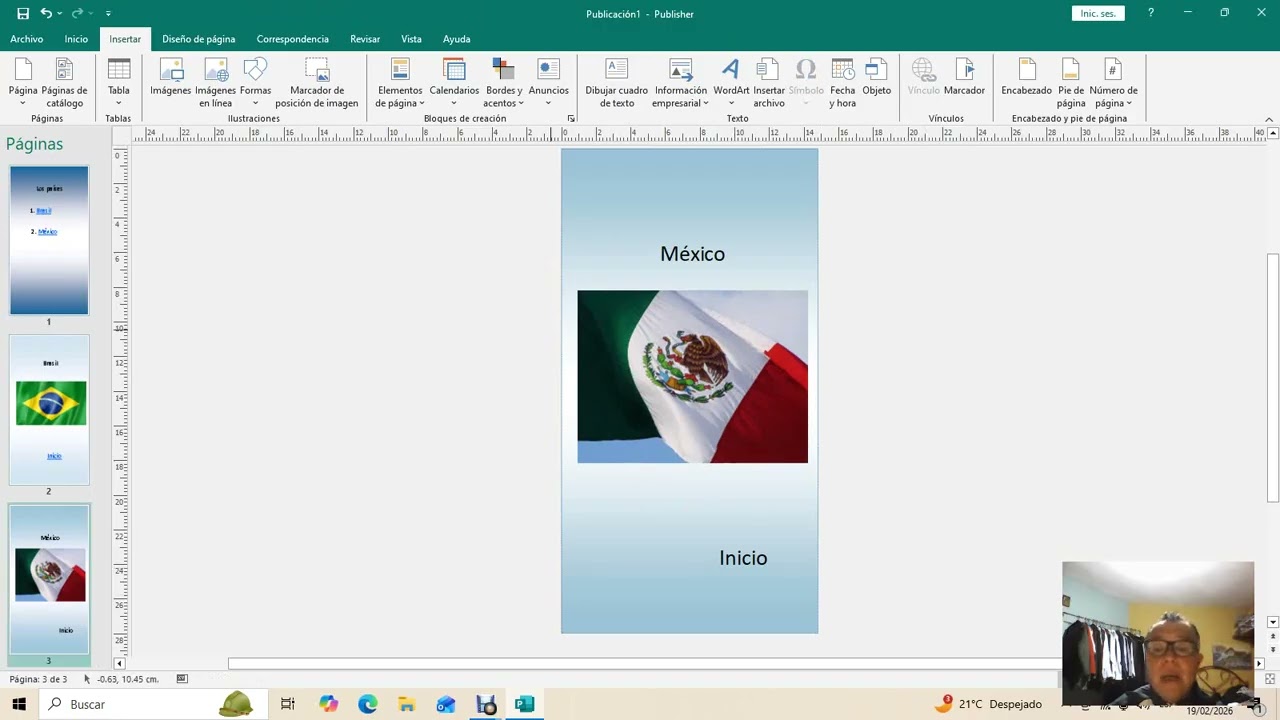The width and height of the screenshot is (1280, 720).
Task: Open Task View from the taskbar
Action: click(288, 704)
